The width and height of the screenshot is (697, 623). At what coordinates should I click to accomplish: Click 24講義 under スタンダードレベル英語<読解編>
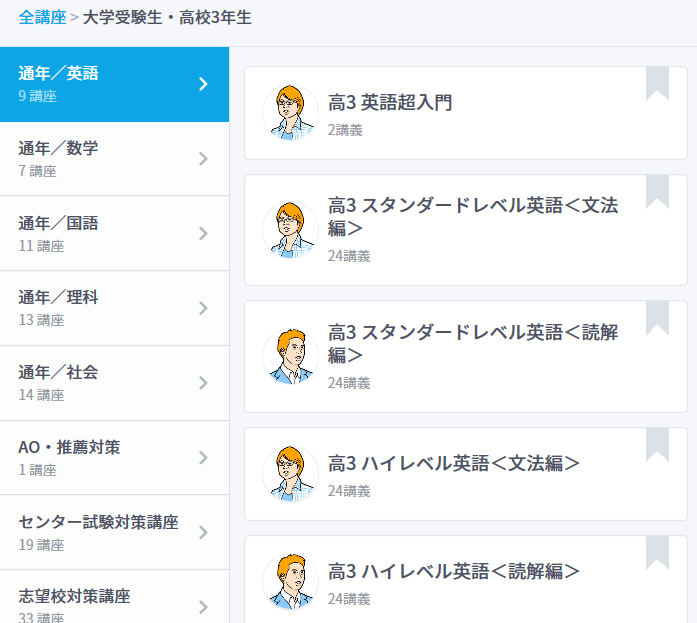click(349, 383)
